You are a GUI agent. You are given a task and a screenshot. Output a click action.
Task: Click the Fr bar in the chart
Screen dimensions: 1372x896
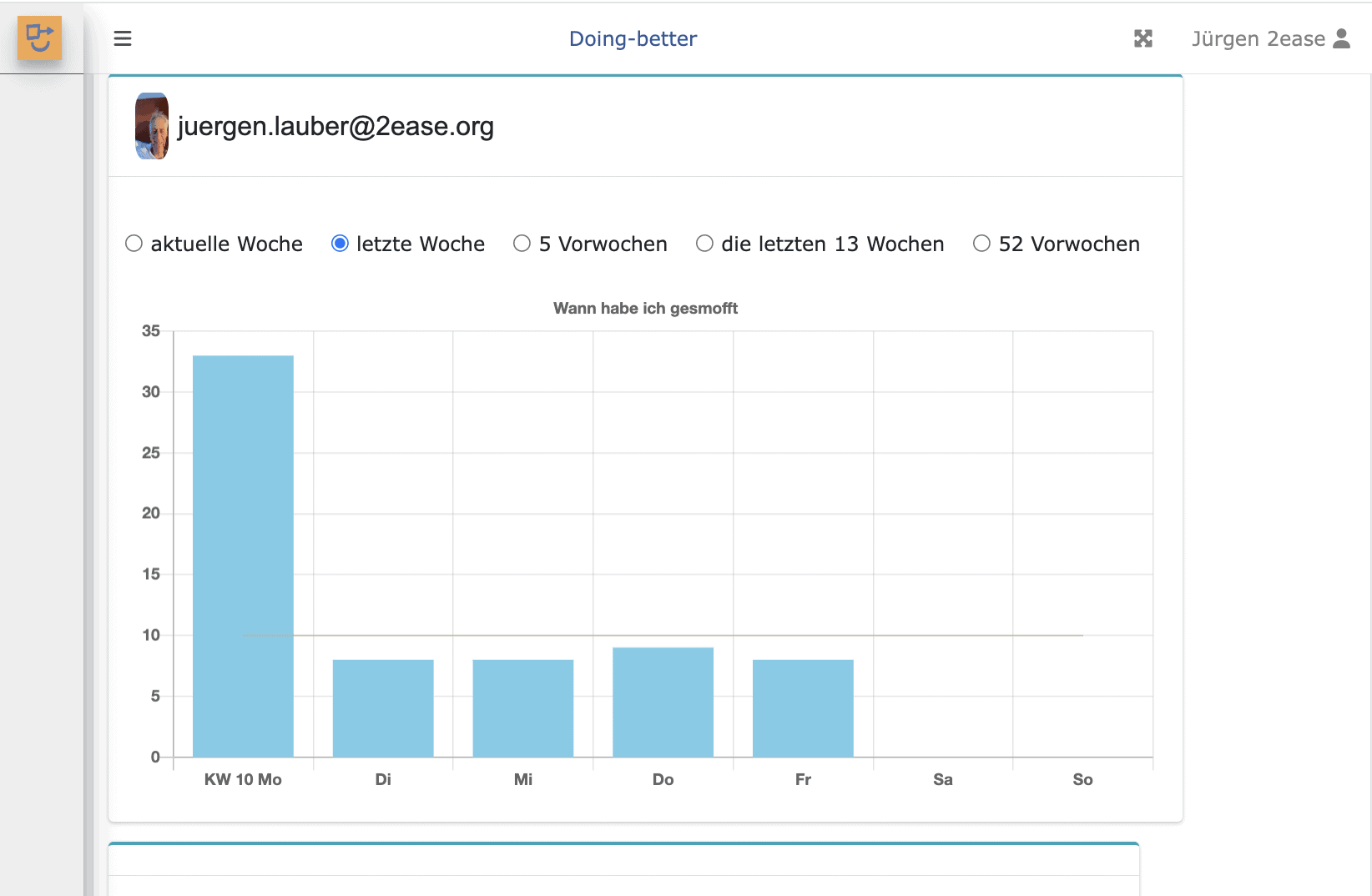[803, 708]
